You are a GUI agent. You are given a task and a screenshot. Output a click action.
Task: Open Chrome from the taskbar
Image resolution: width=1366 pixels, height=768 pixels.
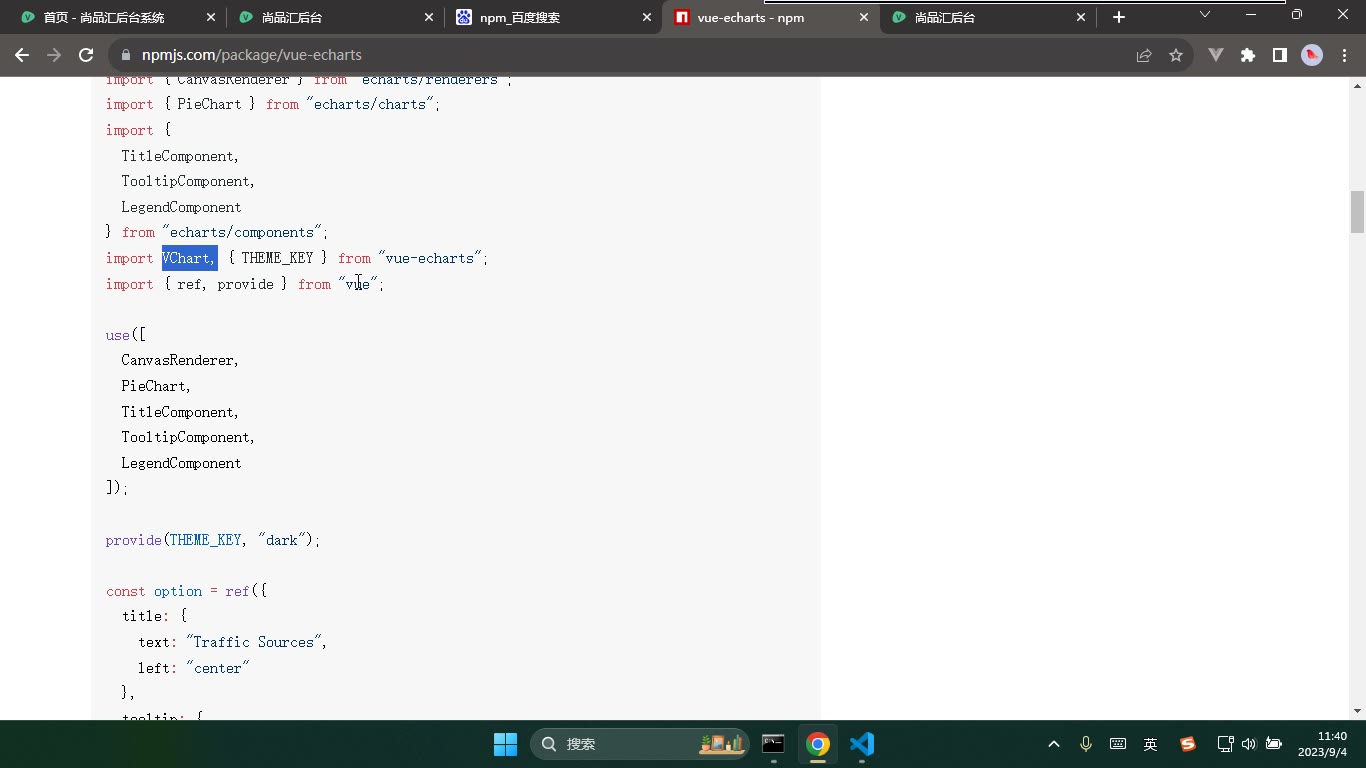point(818,744)
